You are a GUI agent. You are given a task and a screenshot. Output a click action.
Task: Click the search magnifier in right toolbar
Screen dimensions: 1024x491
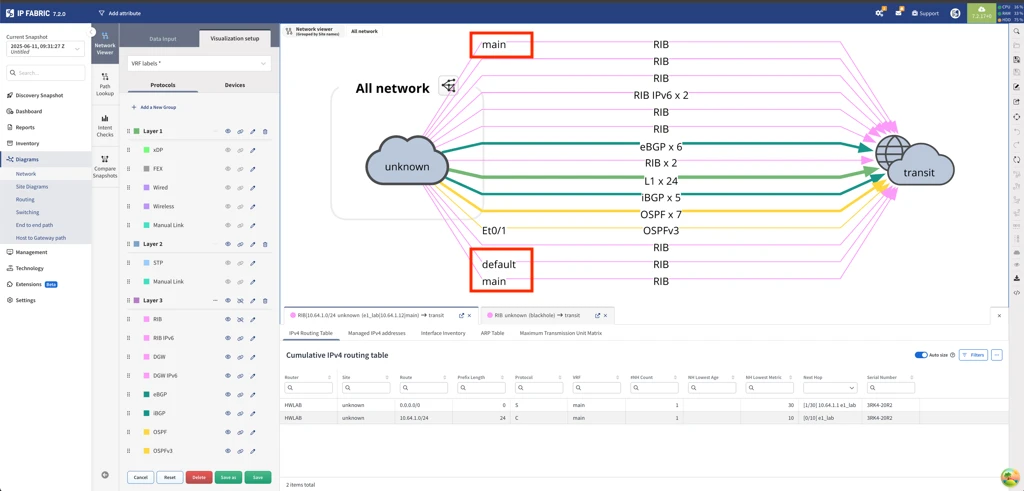[x=1017, y=32]
